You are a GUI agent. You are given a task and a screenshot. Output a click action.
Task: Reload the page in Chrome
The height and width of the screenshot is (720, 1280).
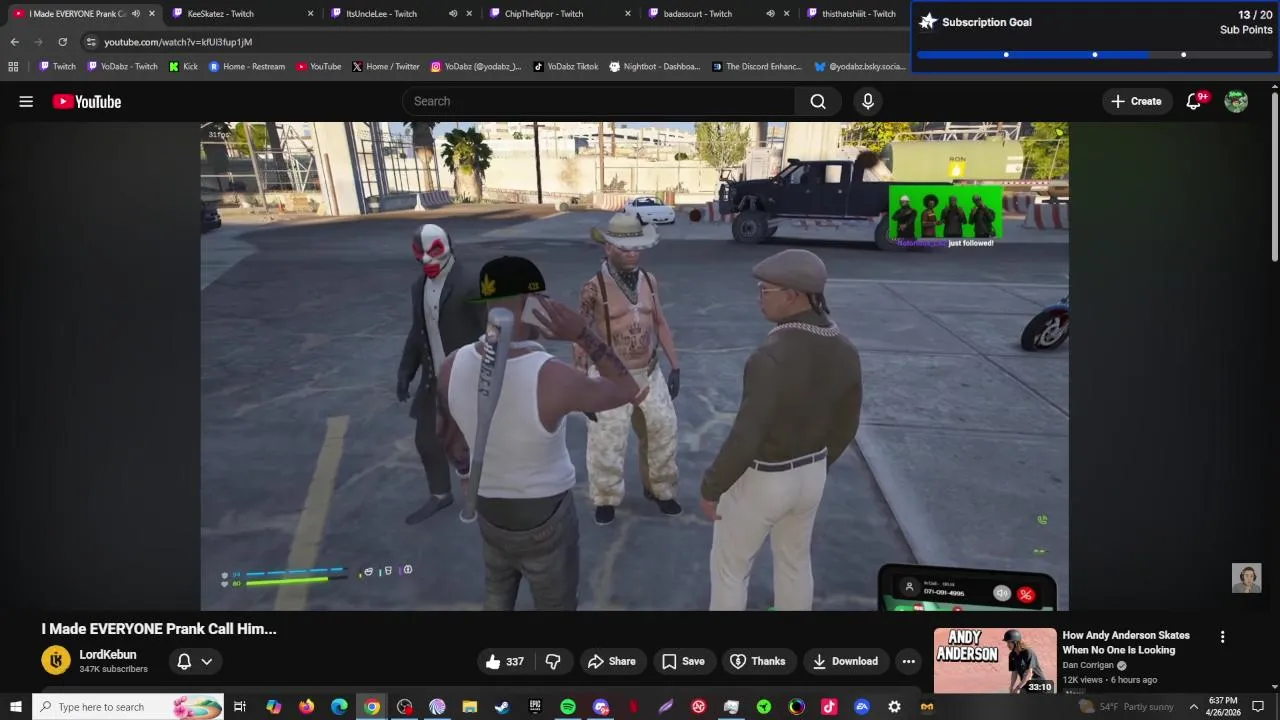[62, 42]
